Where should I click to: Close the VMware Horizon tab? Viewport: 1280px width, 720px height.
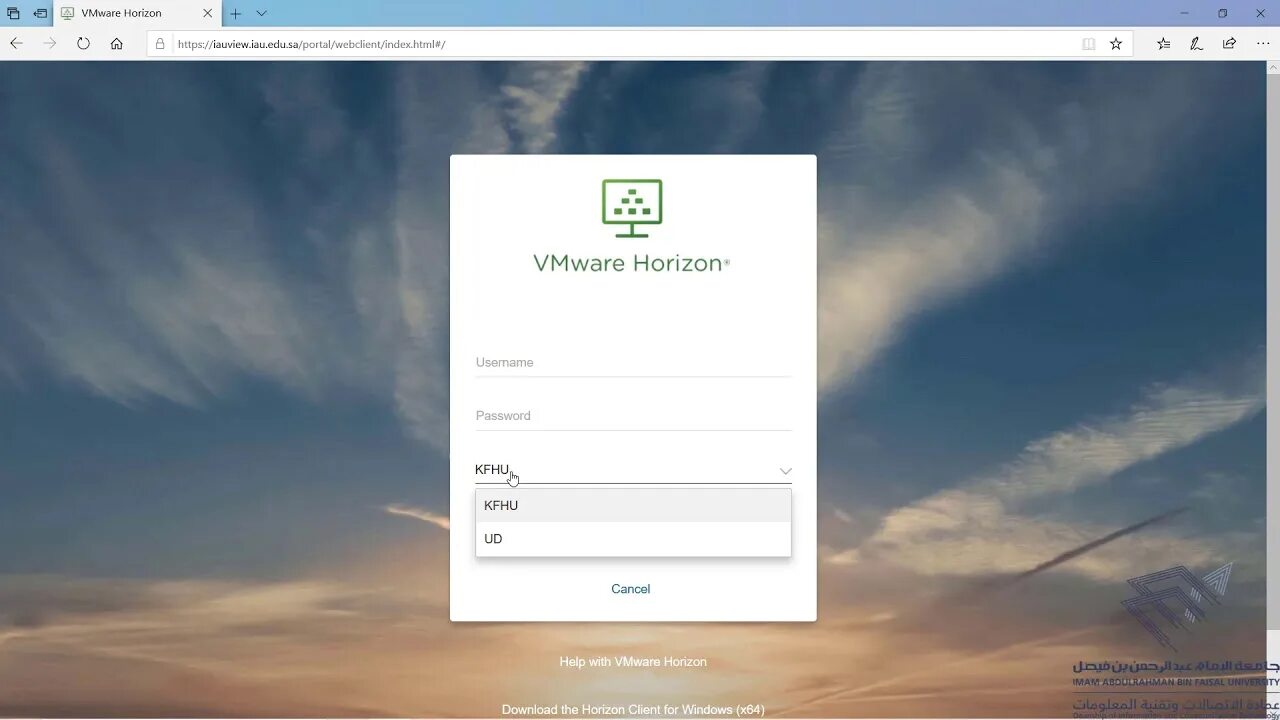(208, 13)
